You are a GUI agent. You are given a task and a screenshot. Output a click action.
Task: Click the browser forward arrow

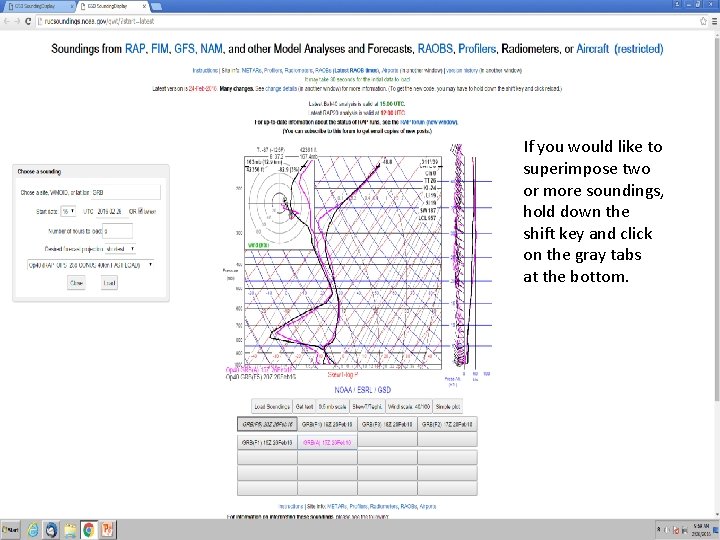point(17,22)
